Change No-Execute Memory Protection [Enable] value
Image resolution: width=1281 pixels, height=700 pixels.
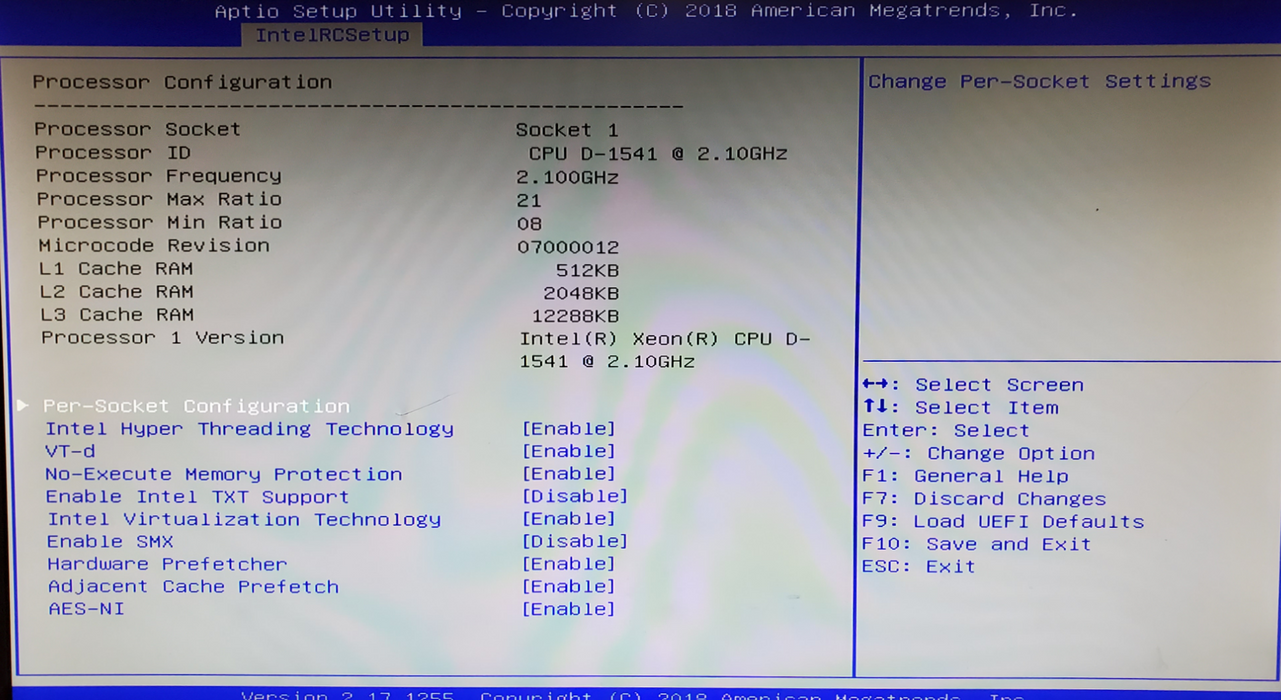pos(569,474)
